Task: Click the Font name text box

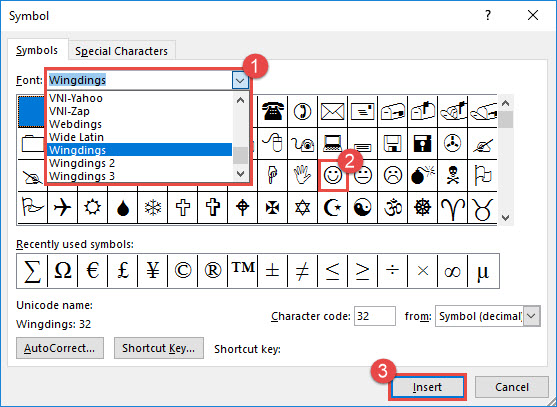Action: click(x=140, y=80)
